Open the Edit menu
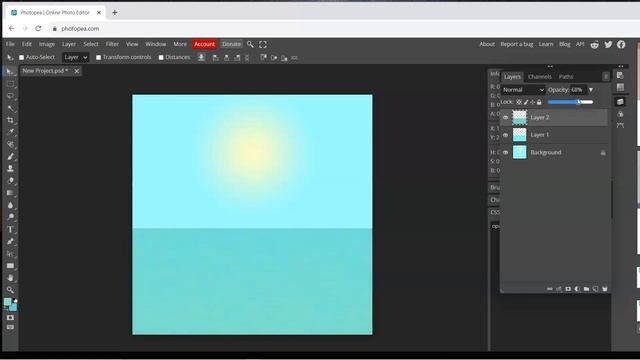Image resolution: width=640 pixels, height=360 pixels. point(27,44)
